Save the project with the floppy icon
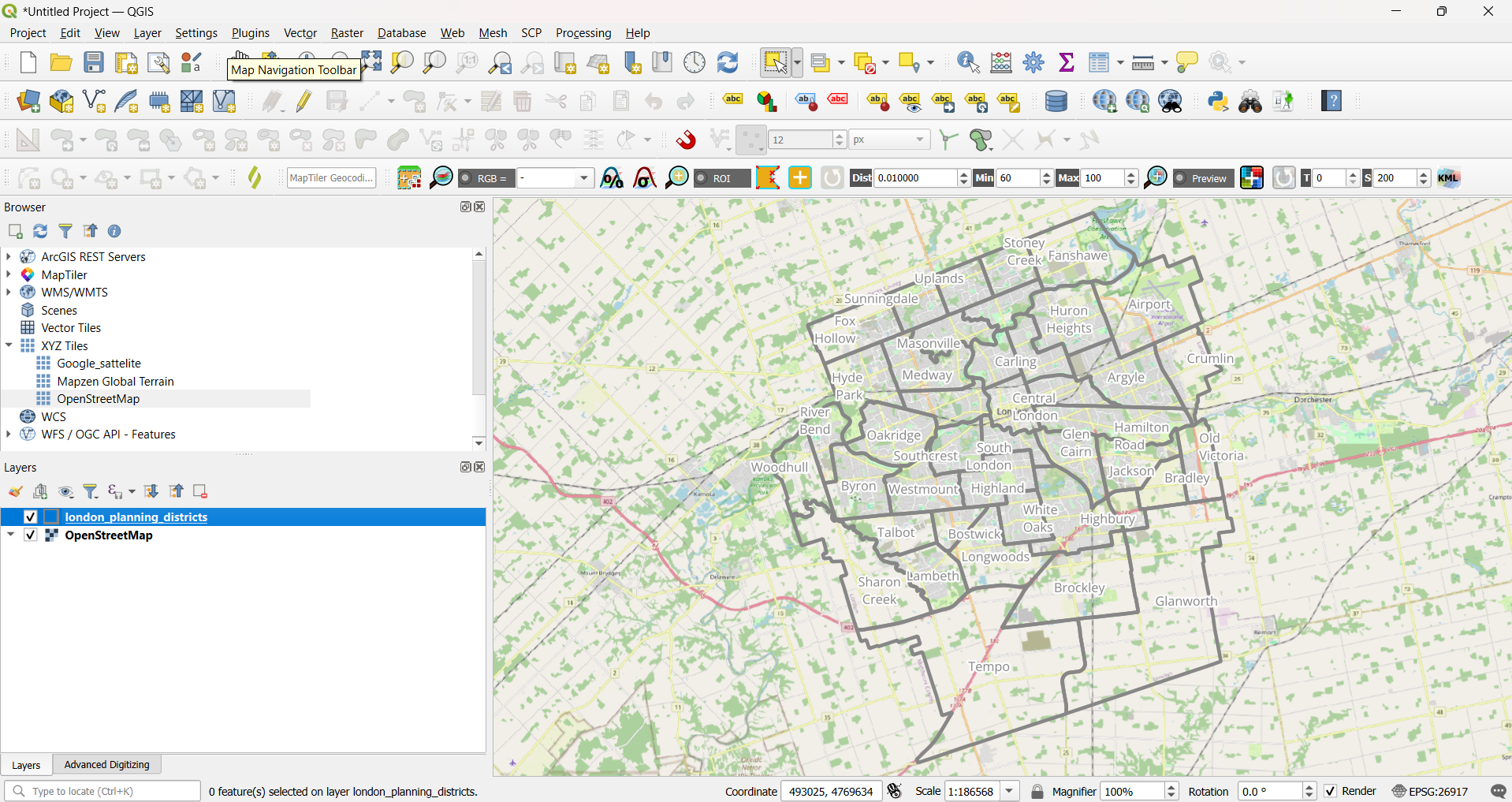1512x802 pixels. (x=94, y=62)
